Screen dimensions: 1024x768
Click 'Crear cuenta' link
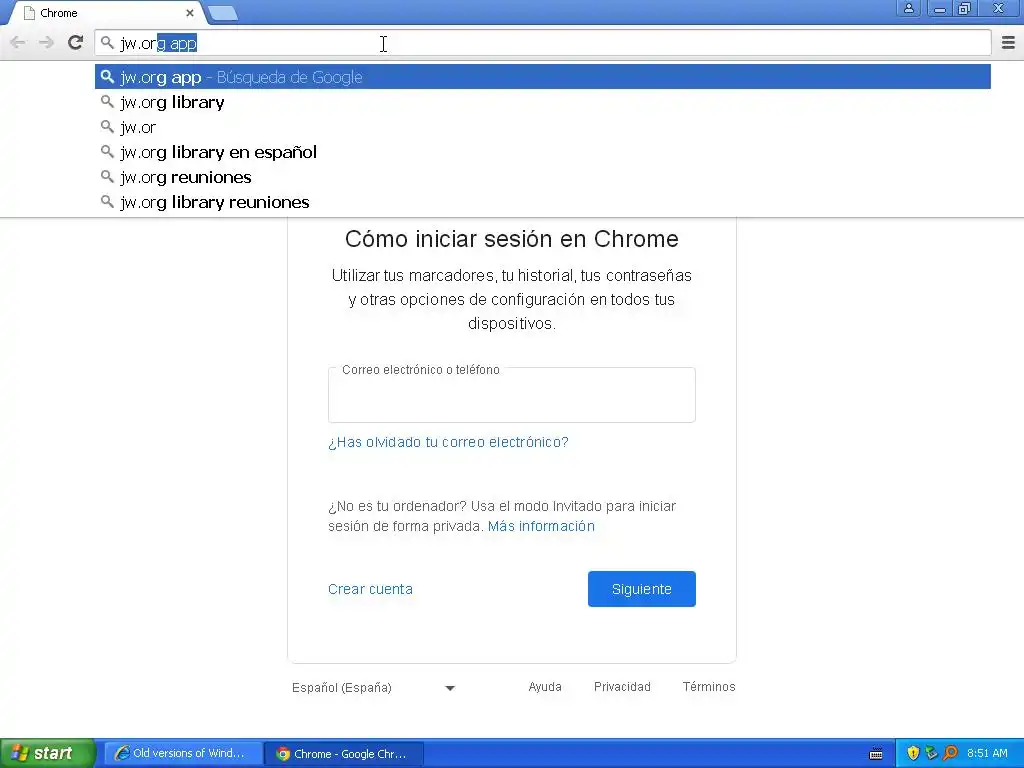370,589
